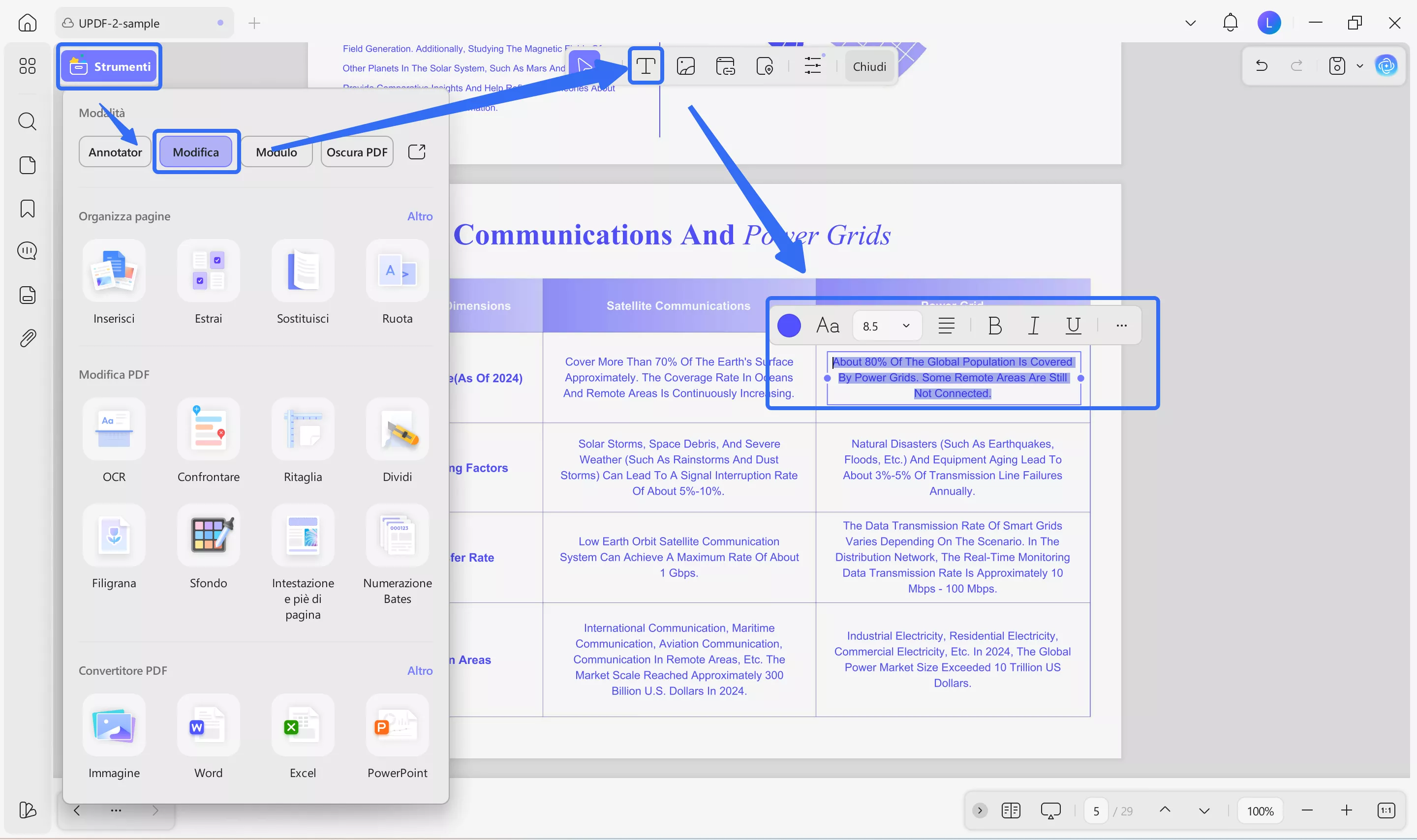The height and width of the screenshot is (840, 1417).
Task: Click the Undo icon in the top toolbar
Action: tap(1262, 66)
